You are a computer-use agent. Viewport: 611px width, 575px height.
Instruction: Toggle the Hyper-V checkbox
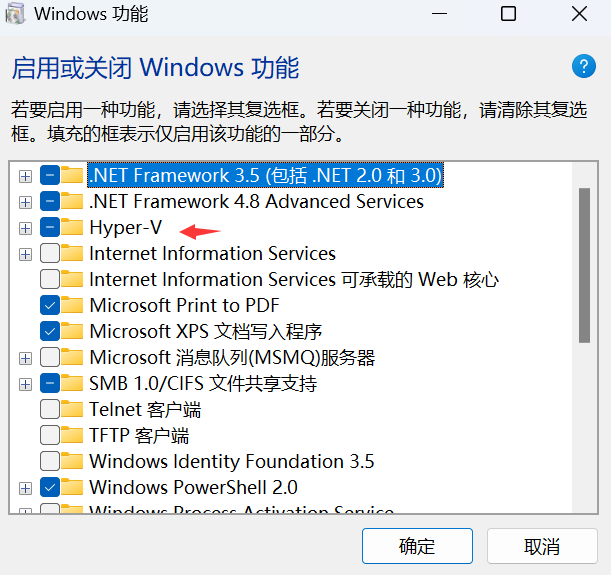click(x=50, y=228)
